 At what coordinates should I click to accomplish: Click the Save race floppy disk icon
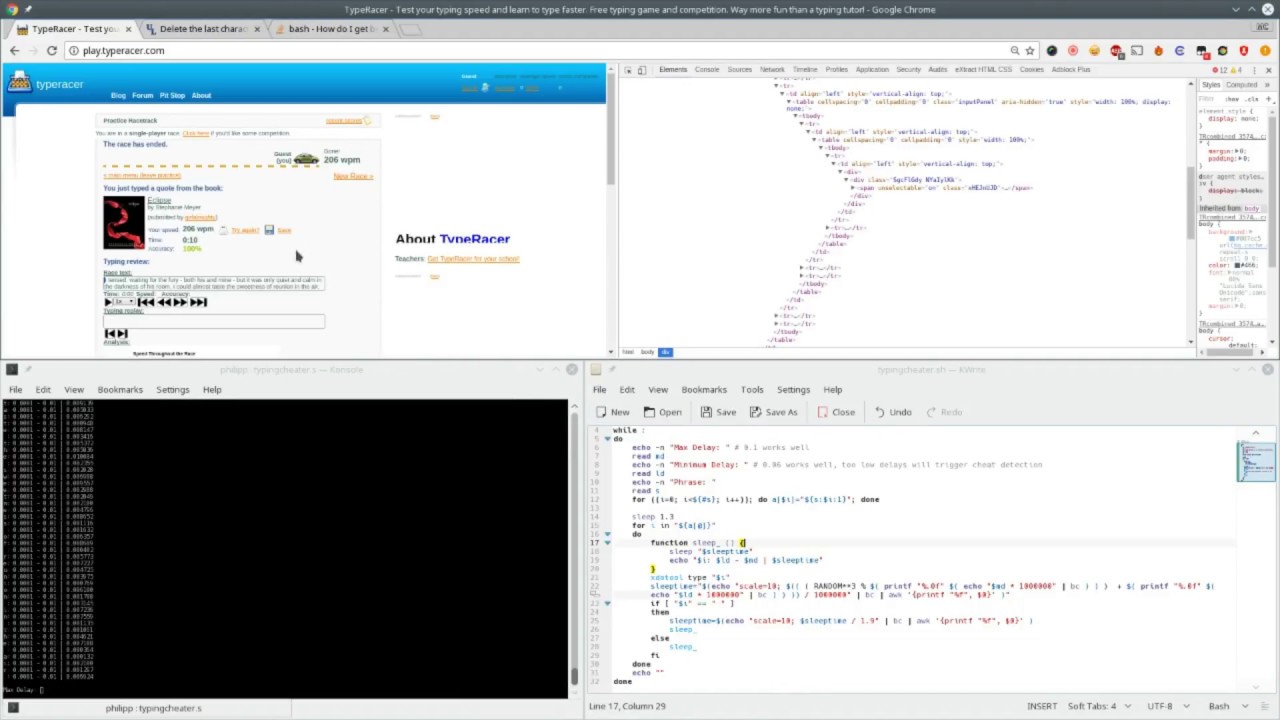point(269,230)
